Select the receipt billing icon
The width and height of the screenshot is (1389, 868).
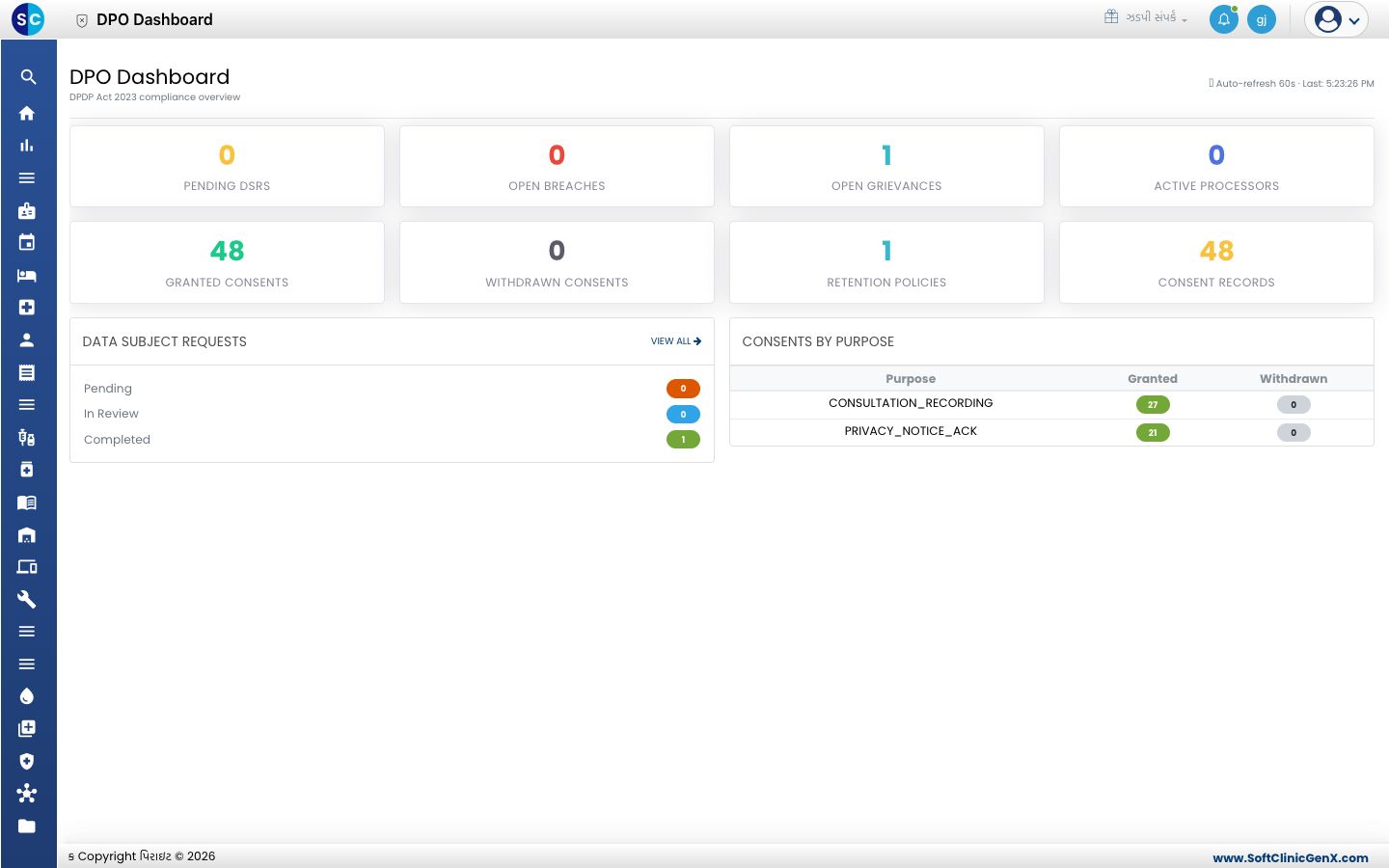coord(27,372)
